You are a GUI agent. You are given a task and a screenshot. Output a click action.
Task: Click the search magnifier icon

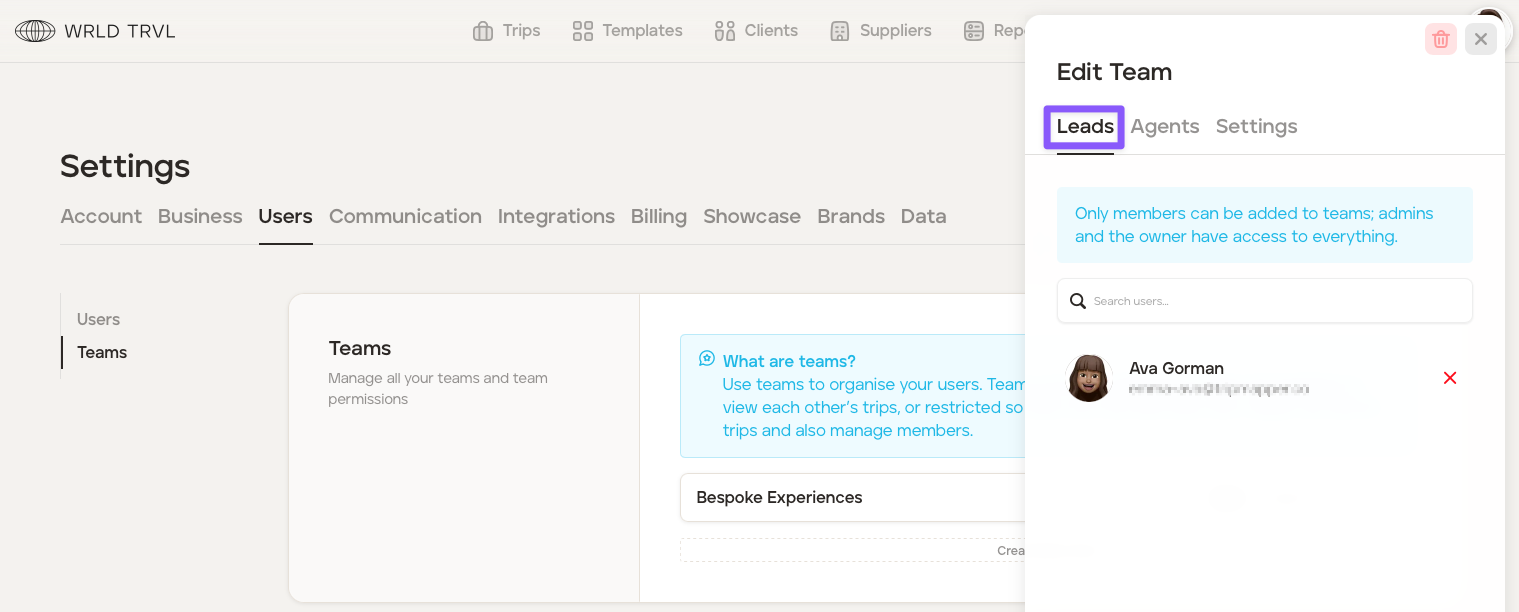(x=1078, y=301)
